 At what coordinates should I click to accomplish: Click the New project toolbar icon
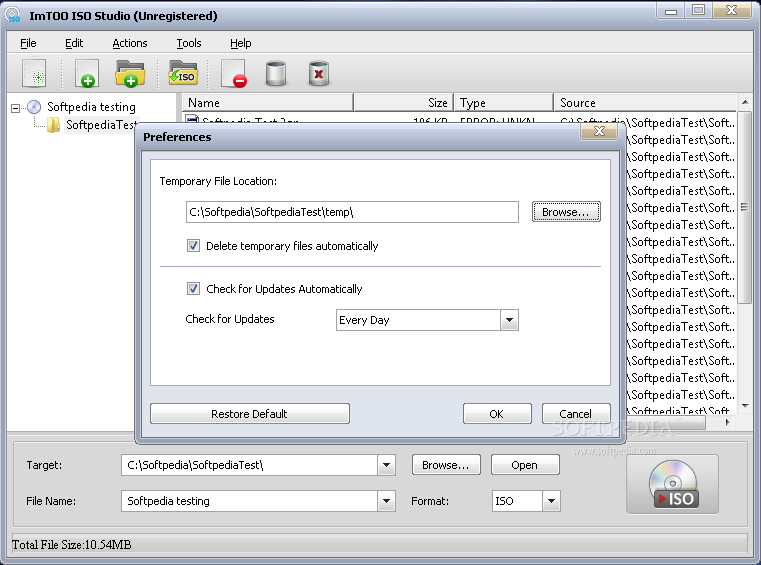[x=34, y=74]
